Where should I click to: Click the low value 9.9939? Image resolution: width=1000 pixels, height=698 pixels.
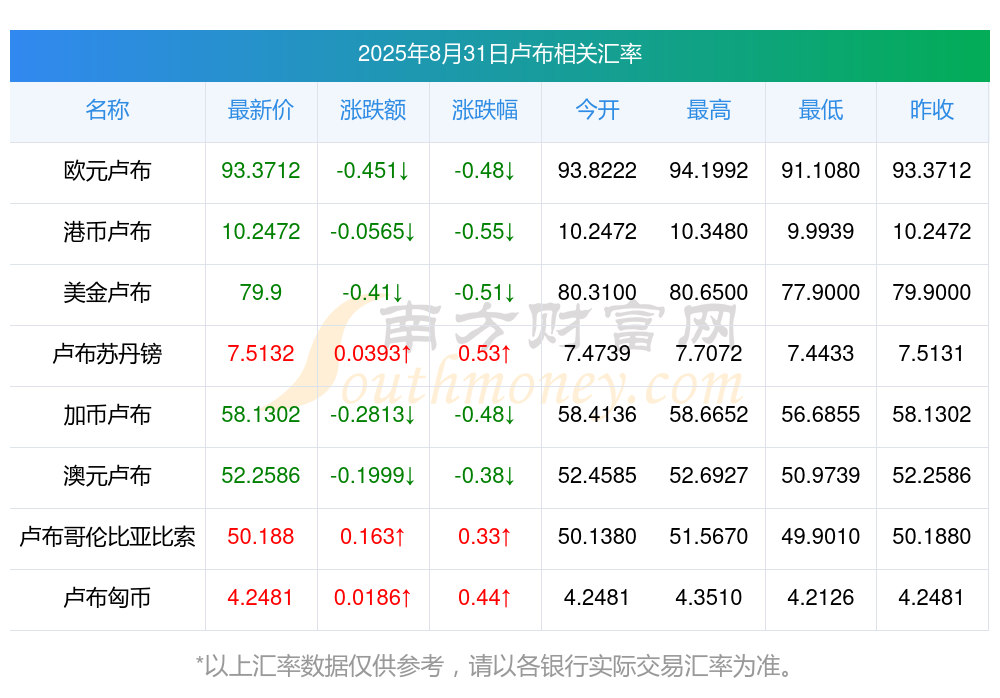pyautogui.click(x=821, y=232)
